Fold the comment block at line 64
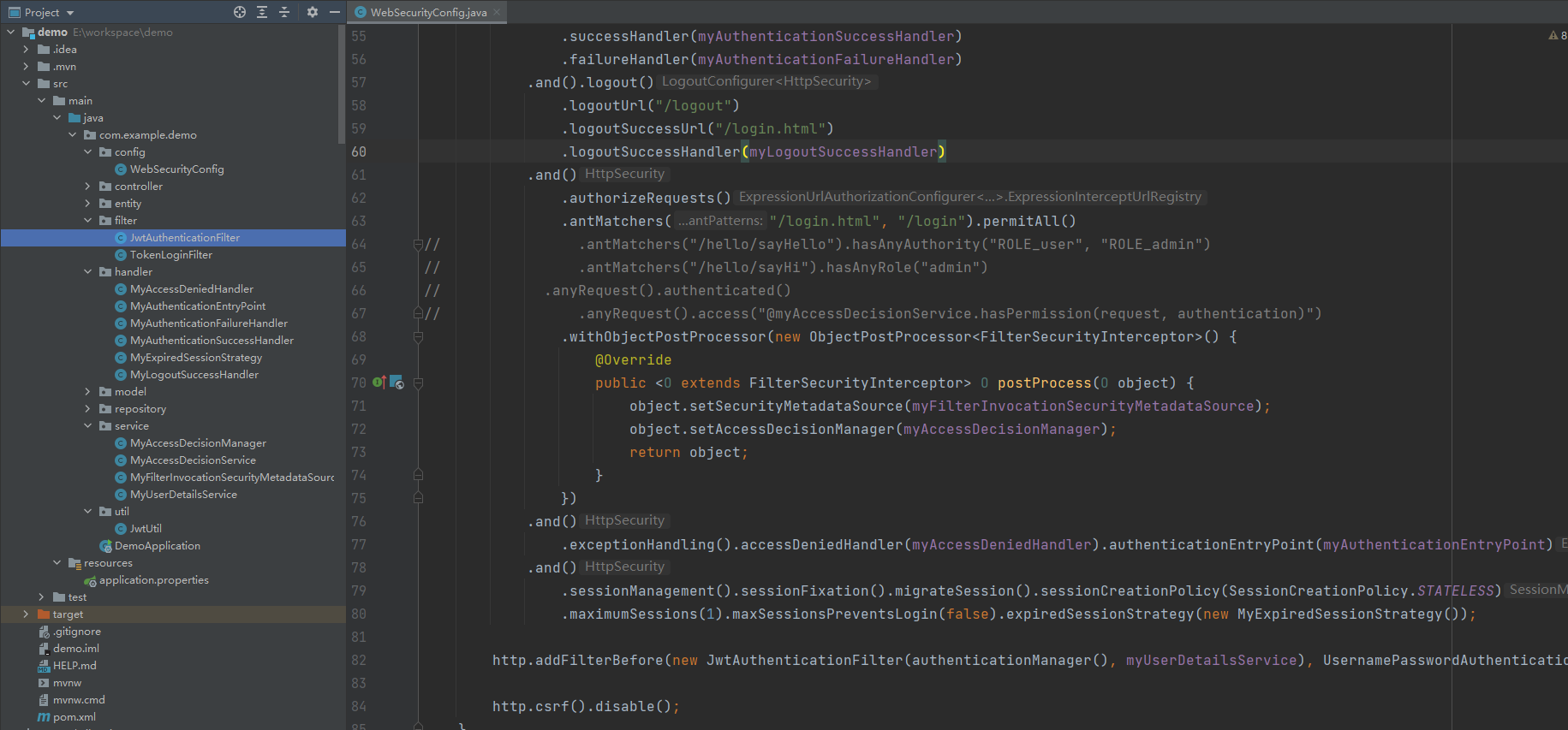The image size is (1568, 730). [x=418, y=244]
